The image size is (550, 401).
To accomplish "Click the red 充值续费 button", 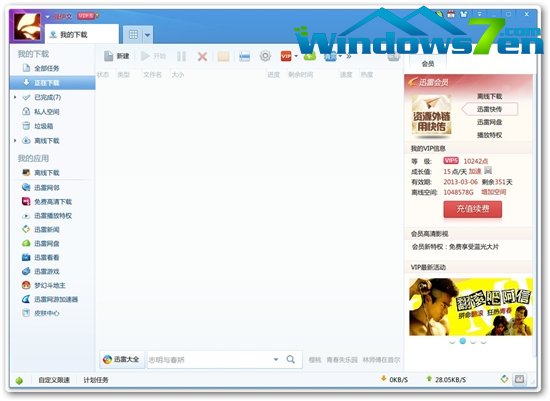I will coord(472,209).
